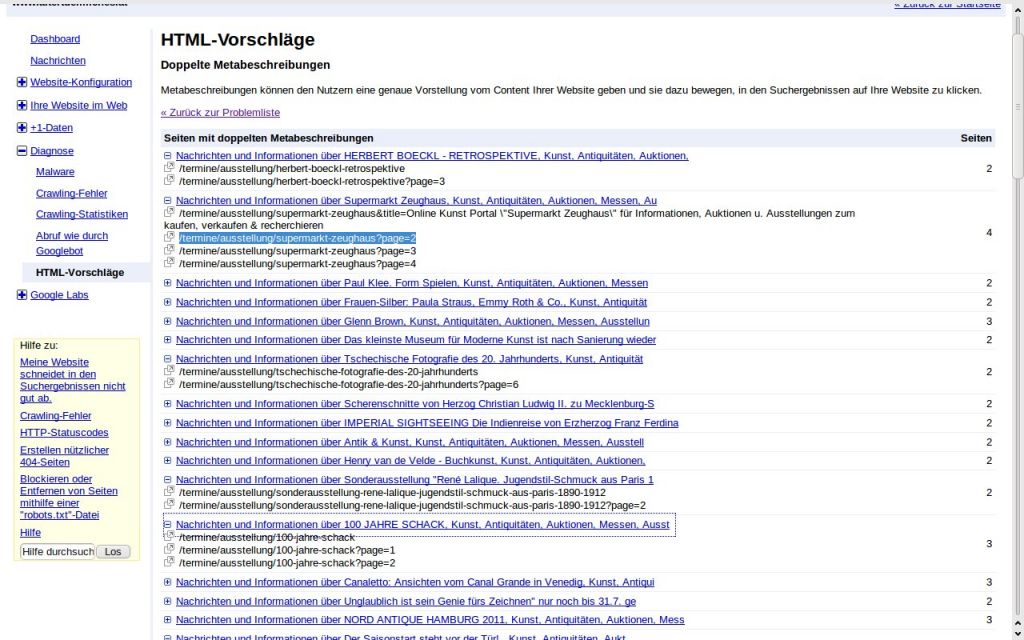Click external link icon beside tschechische-fotografie?page=6

tap(169, 384)
